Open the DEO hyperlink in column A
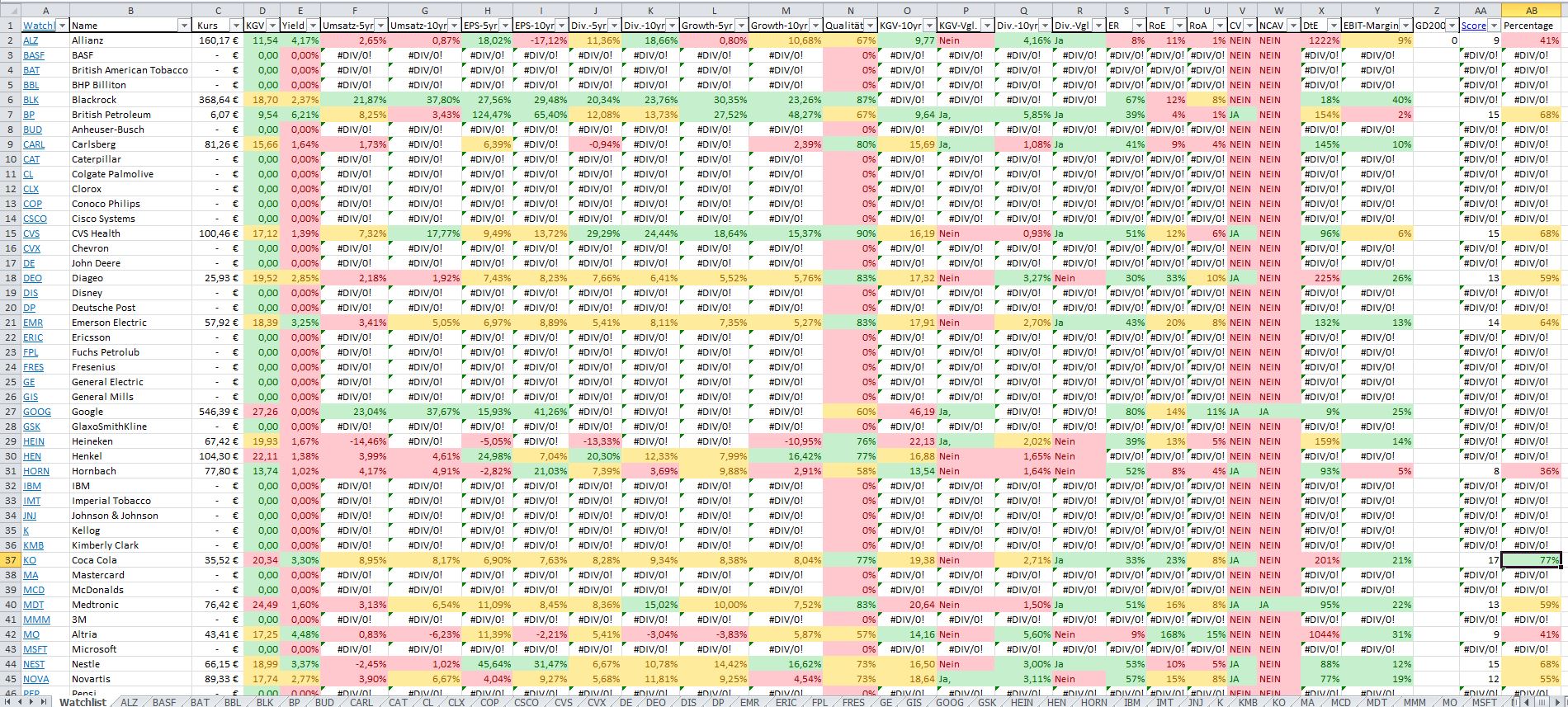Viewport: 1568px width, 707px height. pyautogui.click(x=32, y=278)
